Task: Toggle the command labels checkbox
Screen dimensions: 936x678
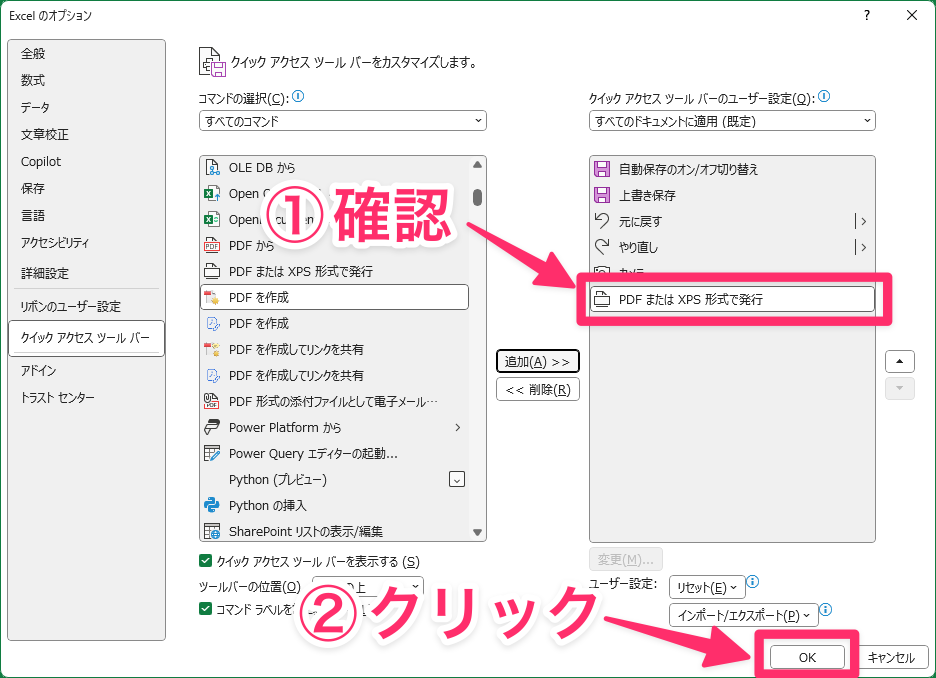Action: (206, 609)
